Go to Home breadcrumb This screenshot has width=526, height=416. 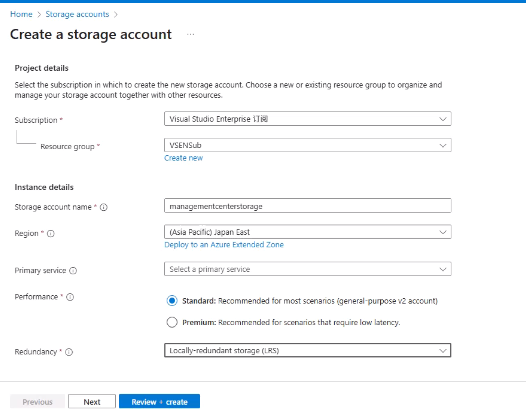(x=21, y=14)
